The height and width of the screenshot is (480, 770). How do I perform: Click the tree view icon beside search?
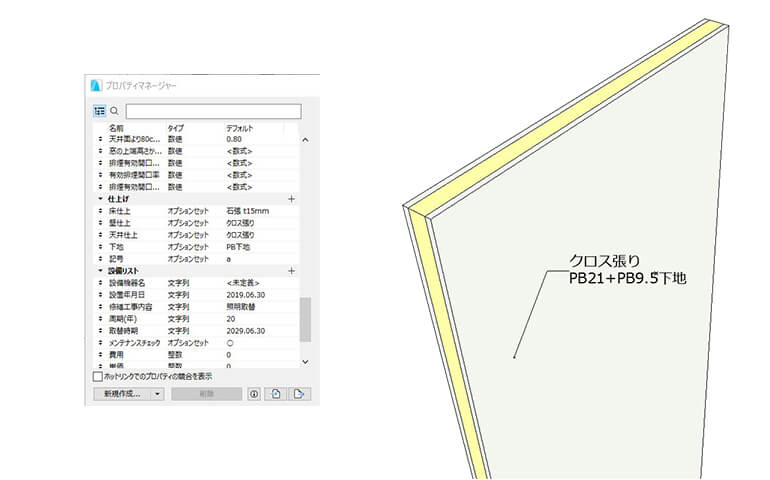pyautogui.click(x=100, y=111)
